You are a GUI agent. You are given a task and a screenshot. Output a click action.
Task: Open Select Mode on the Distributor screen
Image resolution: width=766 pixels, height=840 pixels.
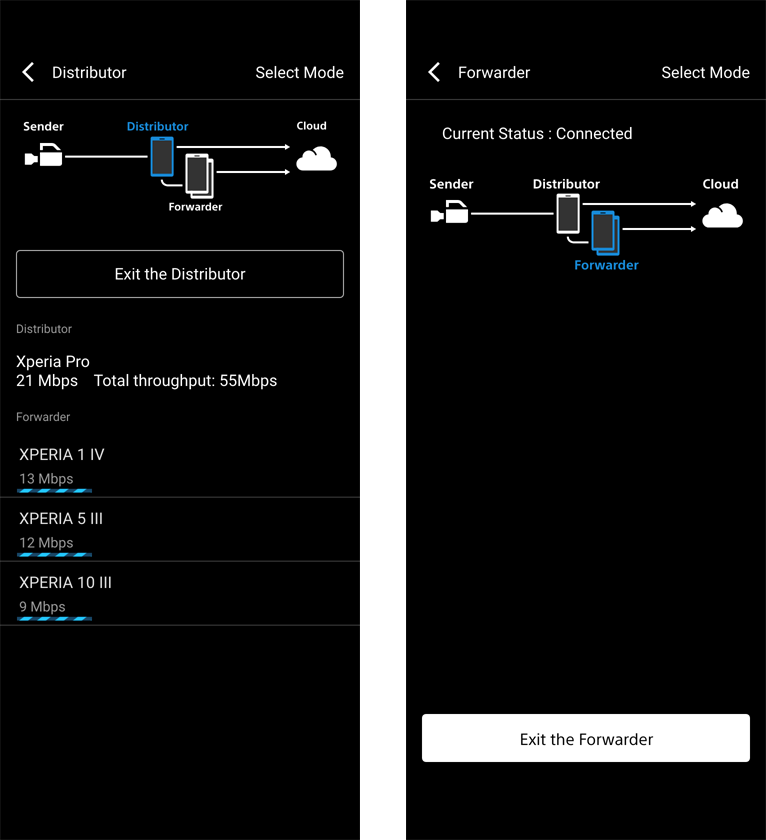pyautogui.click(x=299, y=72)
